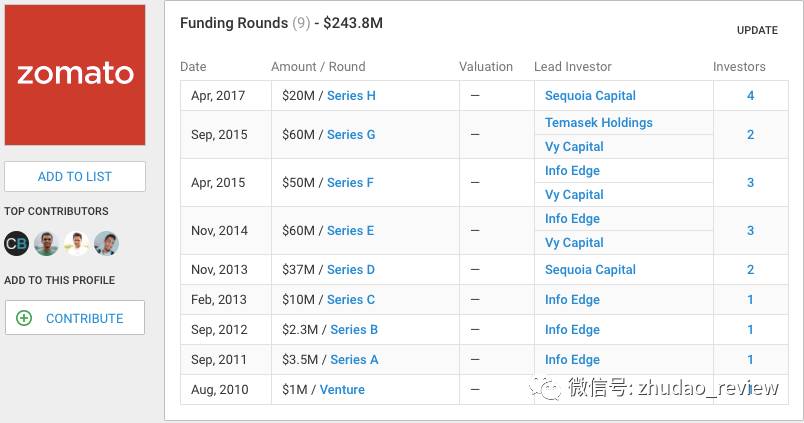
Task: Open Temasek Holdings investor link
Action: pos(598,122)
